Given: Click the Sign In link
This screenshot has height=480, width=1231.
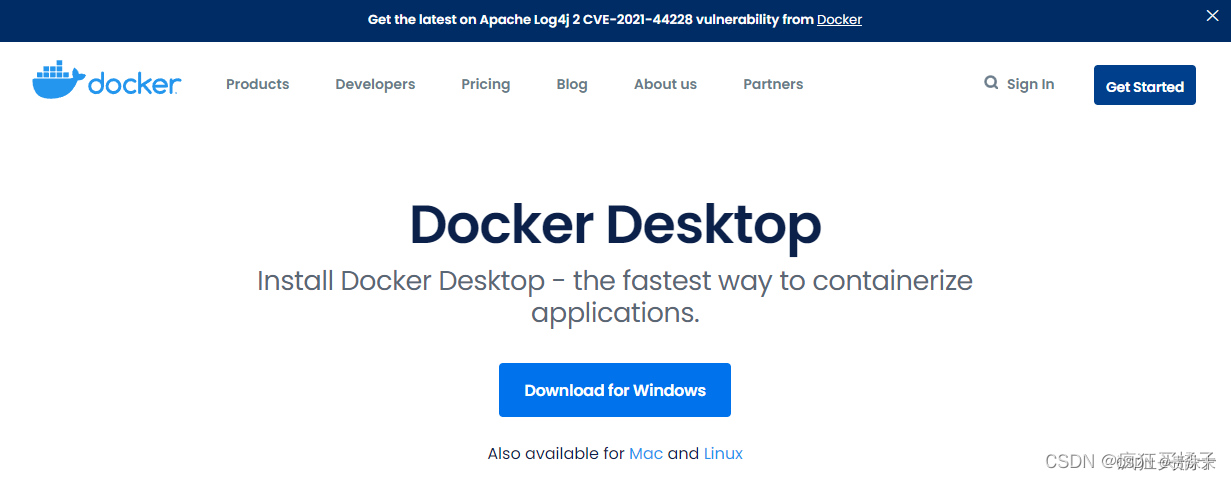Looking at the screenshot, I should coord(1030,84).
